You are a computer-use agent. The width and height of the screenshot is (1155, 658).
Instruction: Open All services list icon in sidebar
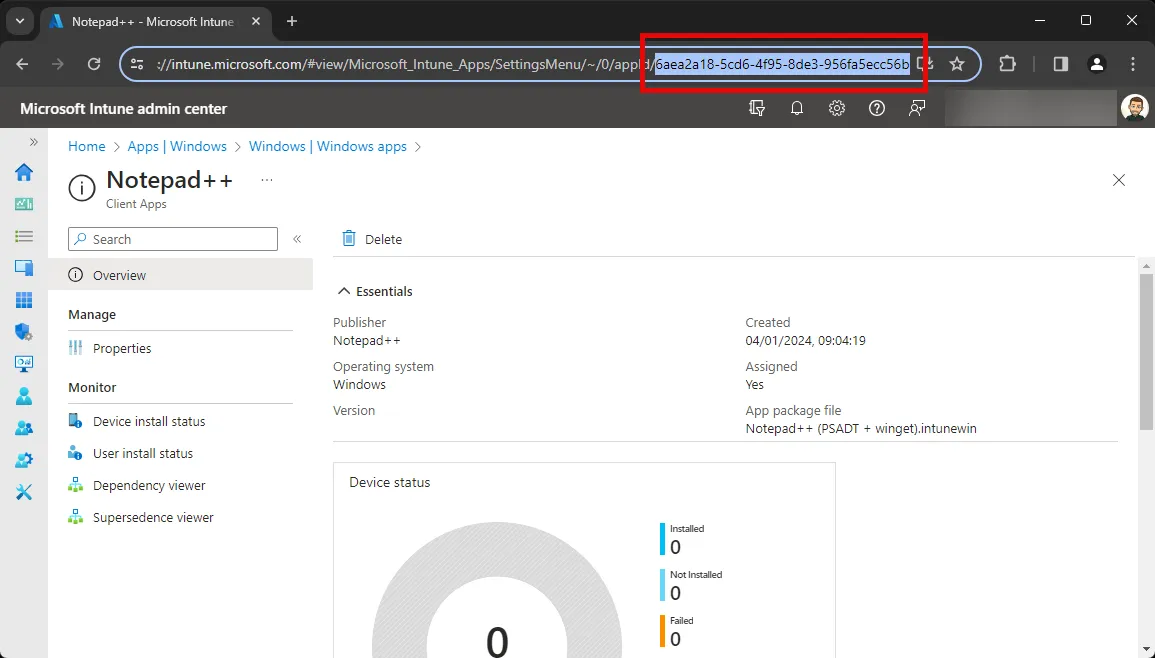click(x=24, y=236)
